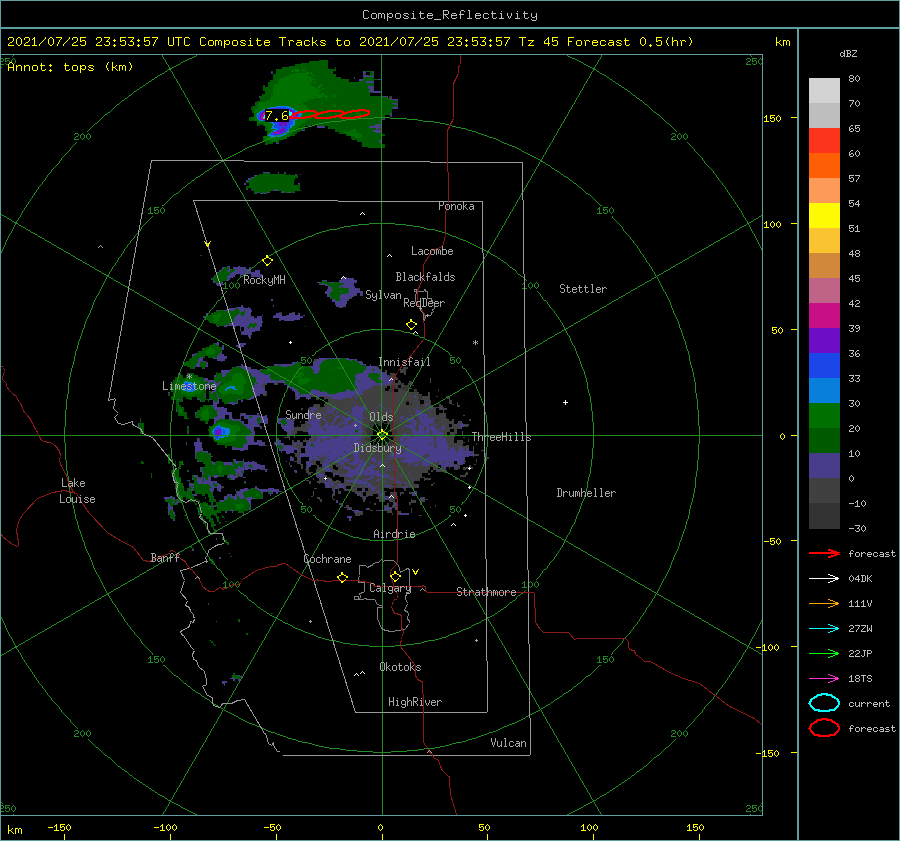
Task: Click the yellow diamond marker below RedDeer
Action: 412,325
